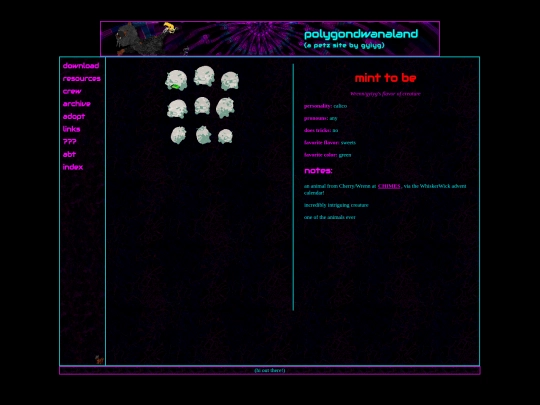The image size is (540, 405).
Task: Open the download page in sidebar
Action: click(81, 66)
